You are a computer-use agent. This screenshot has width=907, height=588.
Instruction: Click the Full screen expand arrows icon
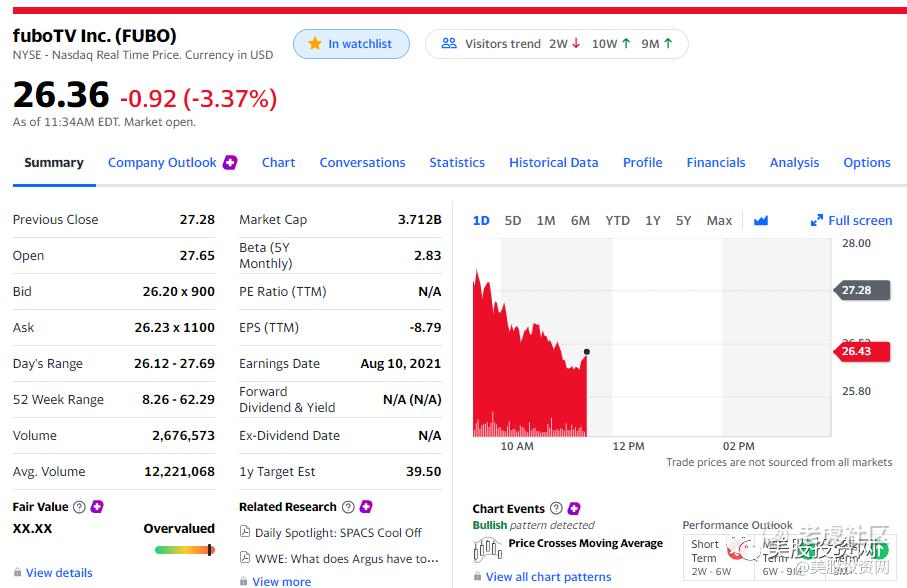click(x=816, y=220)
